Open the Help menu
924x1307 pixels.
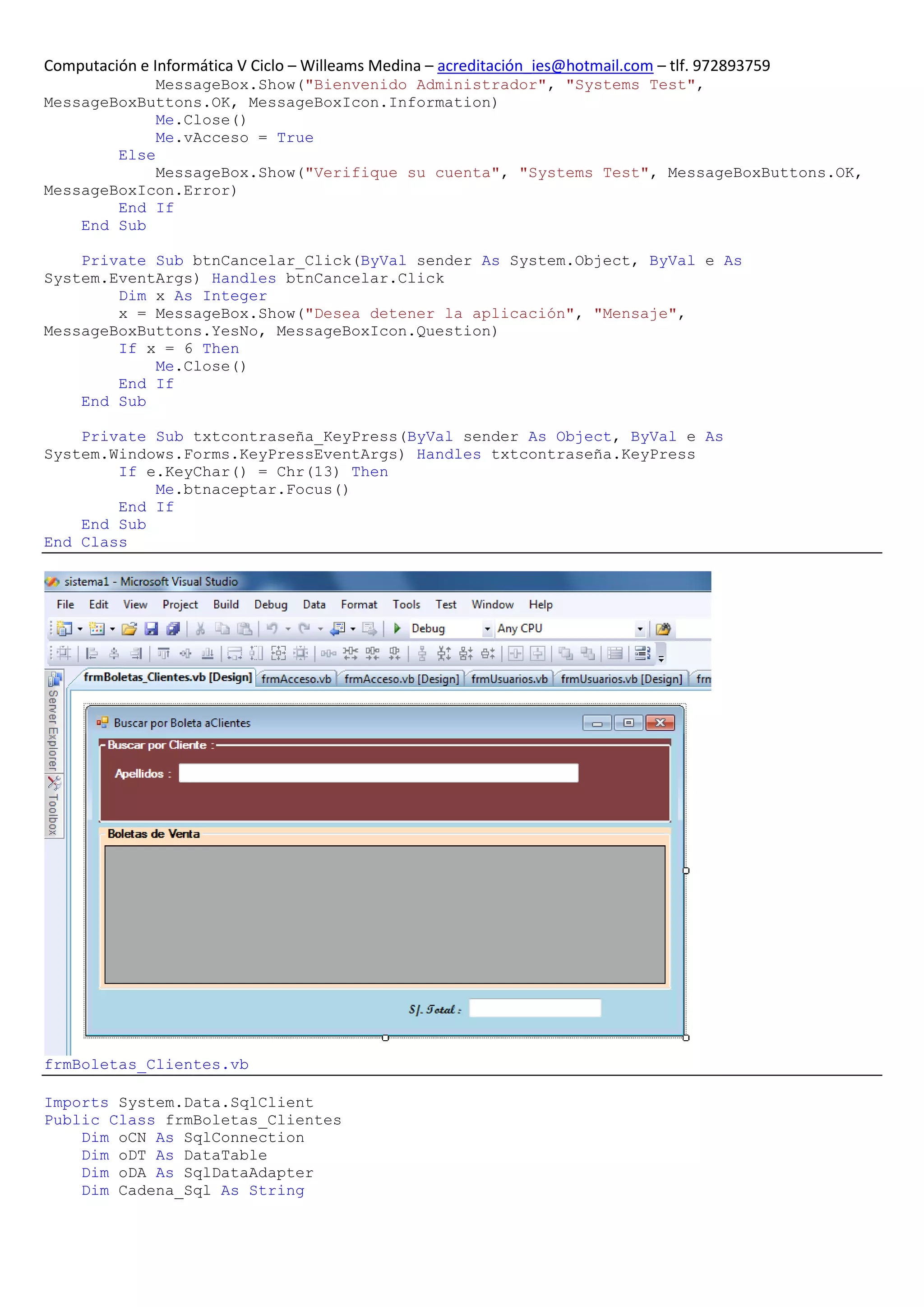(x=541, y=605)
